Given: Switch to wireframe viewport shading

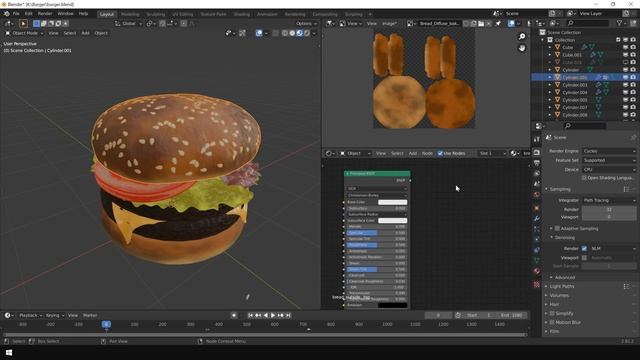Looking at the screenshot, I should click(x=285, y=33).
